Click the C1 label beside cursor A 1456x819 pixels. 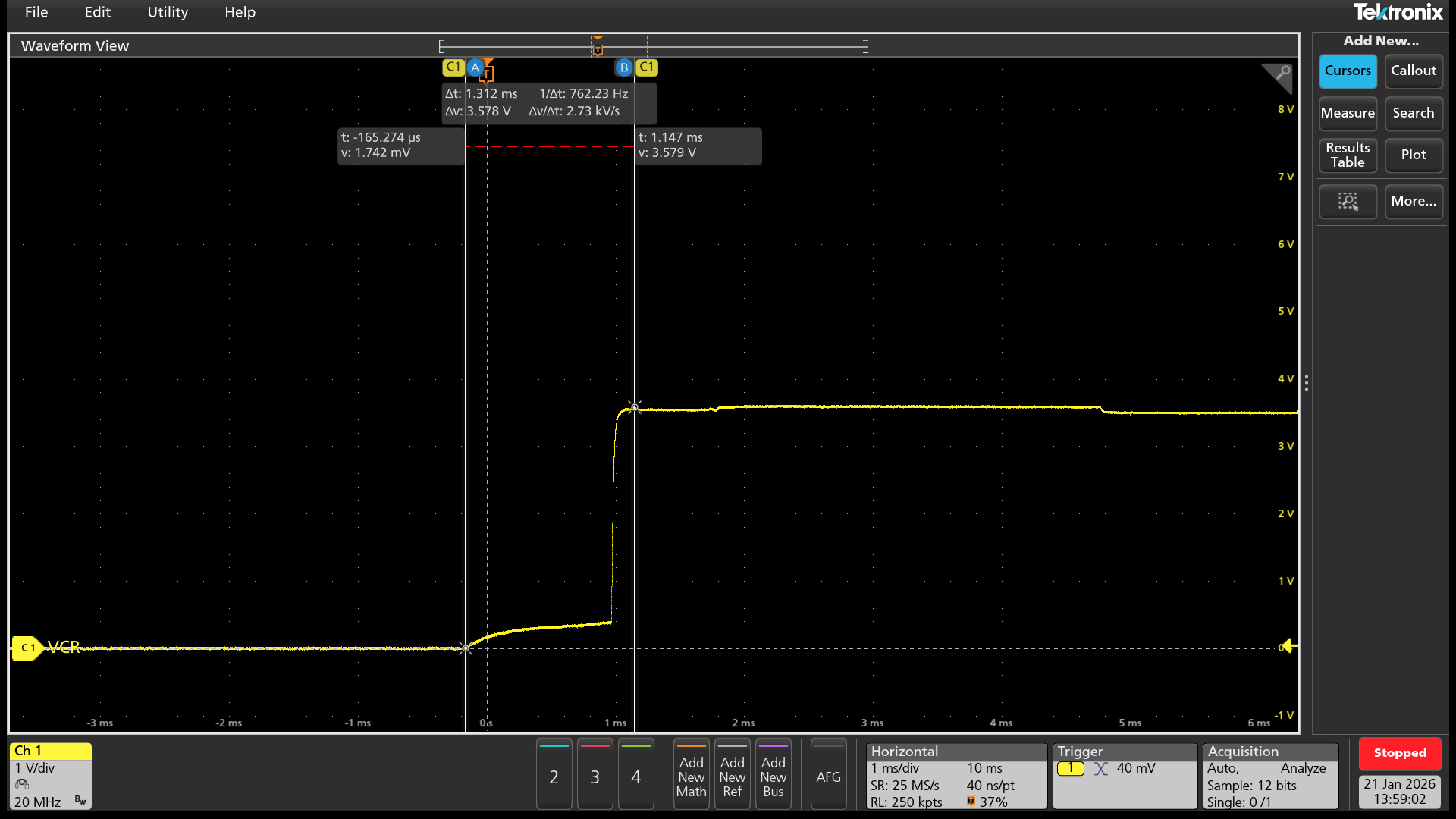point(453,67)
